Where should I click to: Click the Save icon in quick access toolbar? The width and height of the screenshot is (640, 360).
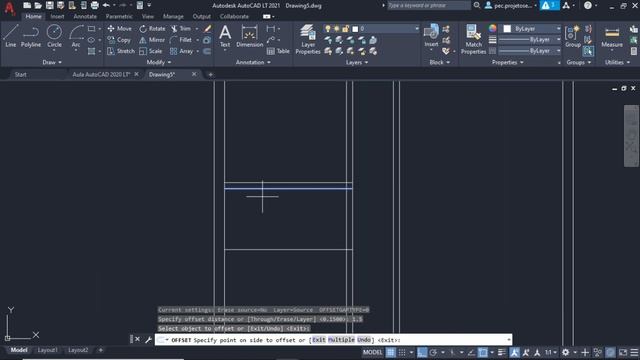pyautogui.click(x=49, y=5)
